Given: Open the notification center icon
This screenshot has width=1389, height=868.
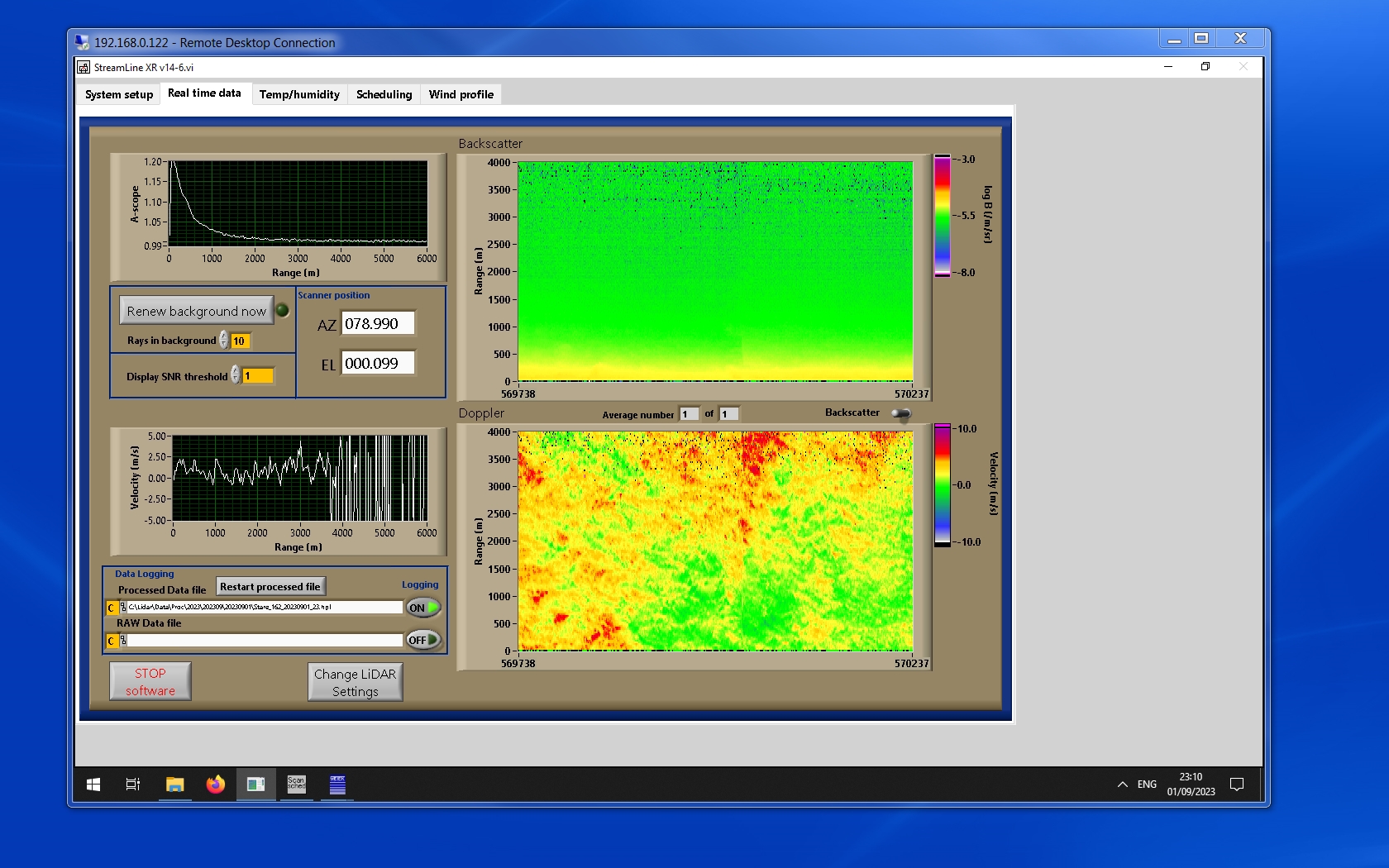Looking at the screenshot, I should pyautogui.click(x=1237, y=785).
